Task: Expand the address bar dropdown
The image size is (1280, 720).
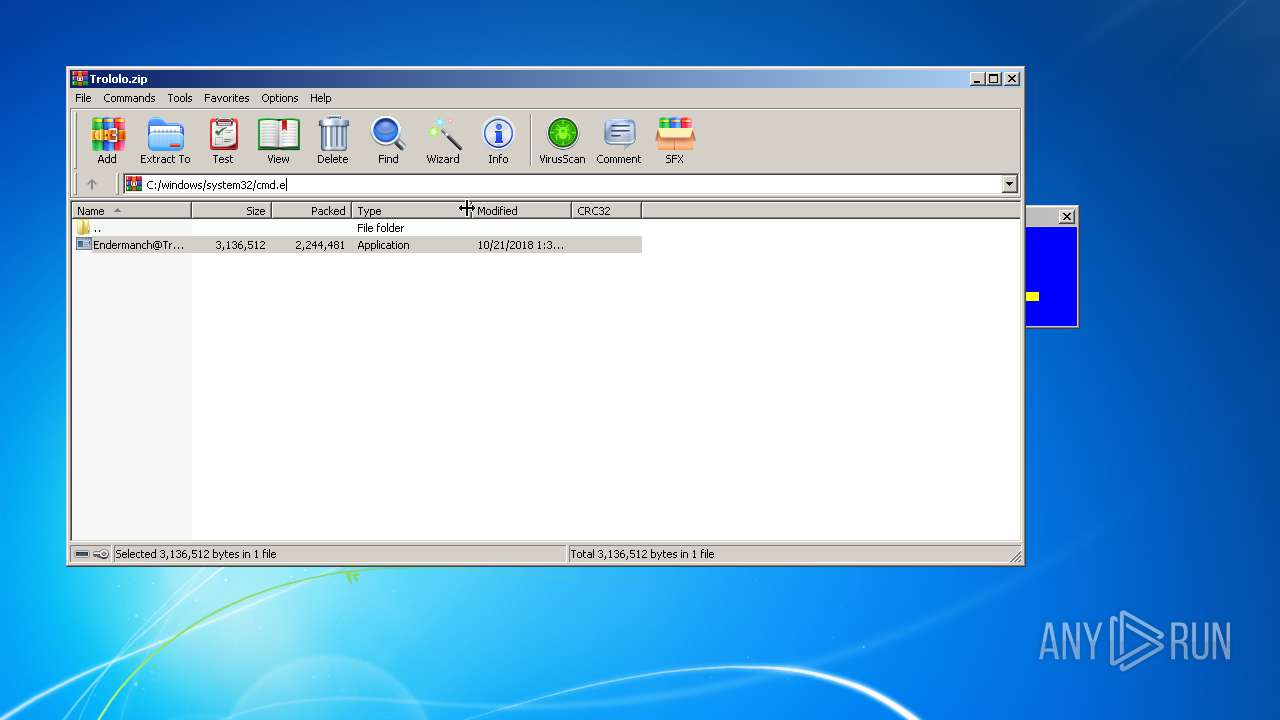Action: (1009, 184)
